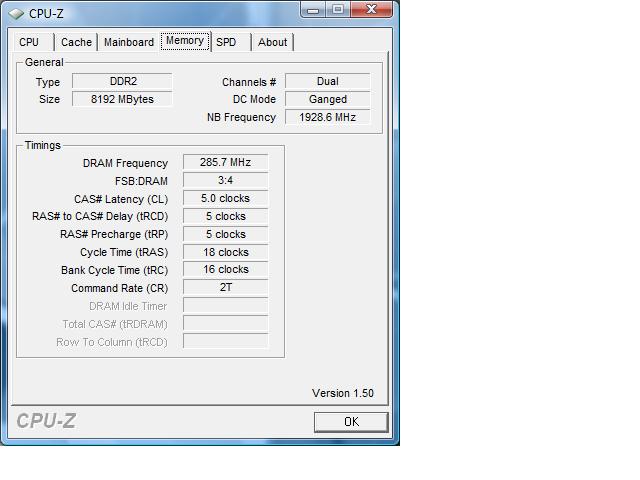This screenshot has height=480, width=640.
Task: Click the OK button
Action: coord(351,422)
